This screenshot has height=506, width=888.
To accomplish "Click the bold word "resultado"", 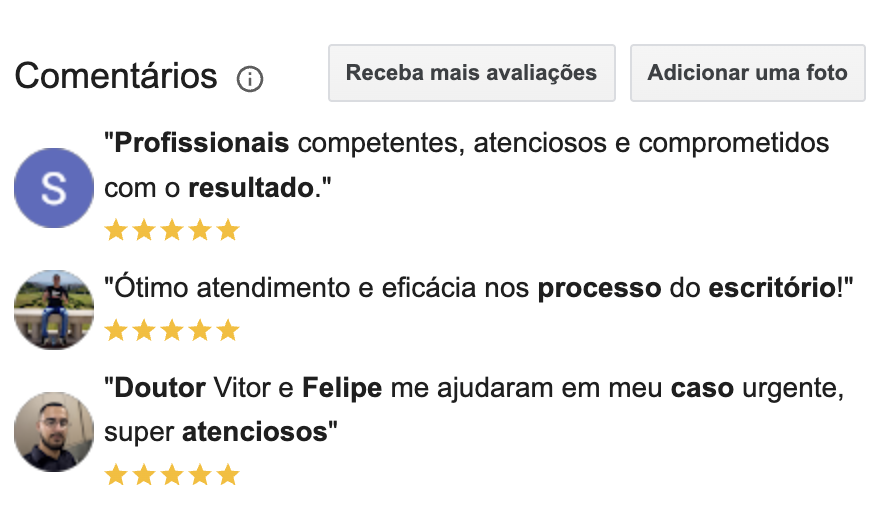I will [x=251, y=187].
